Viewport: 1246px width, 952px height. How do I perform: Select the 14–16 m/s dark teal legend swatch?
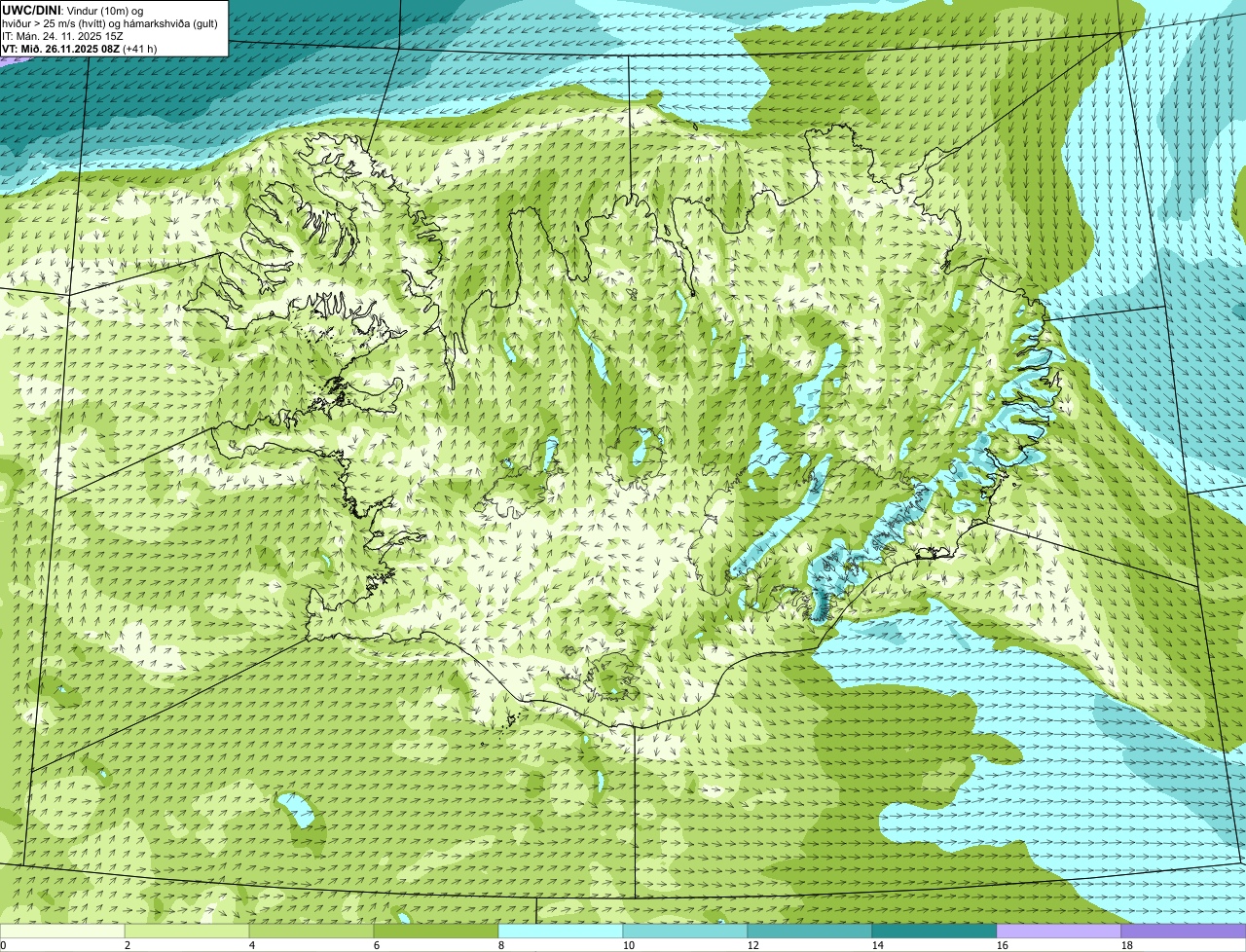coord(934,931)
